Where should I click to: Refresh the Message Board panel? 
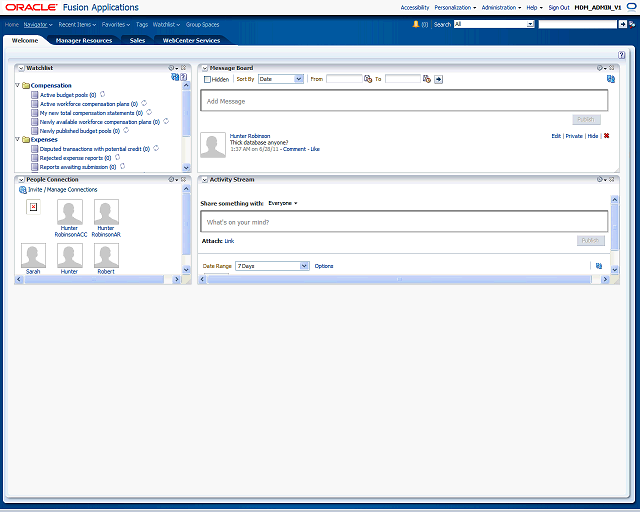point(611,79)
